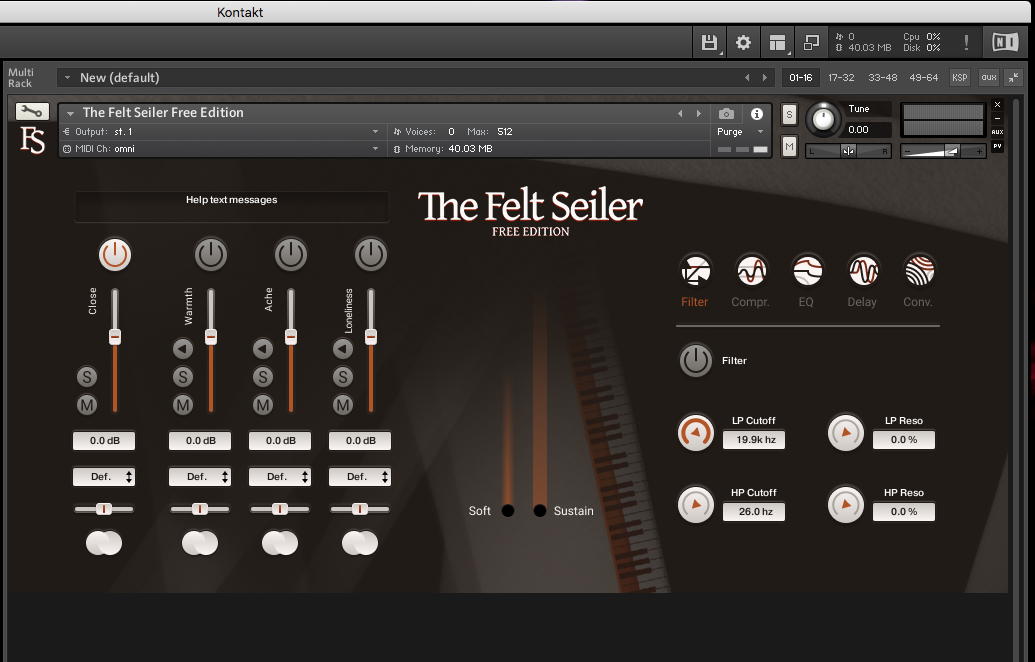Open Close mic Def. output selector
1035x662 pixels.
click(x=104, y=477)
